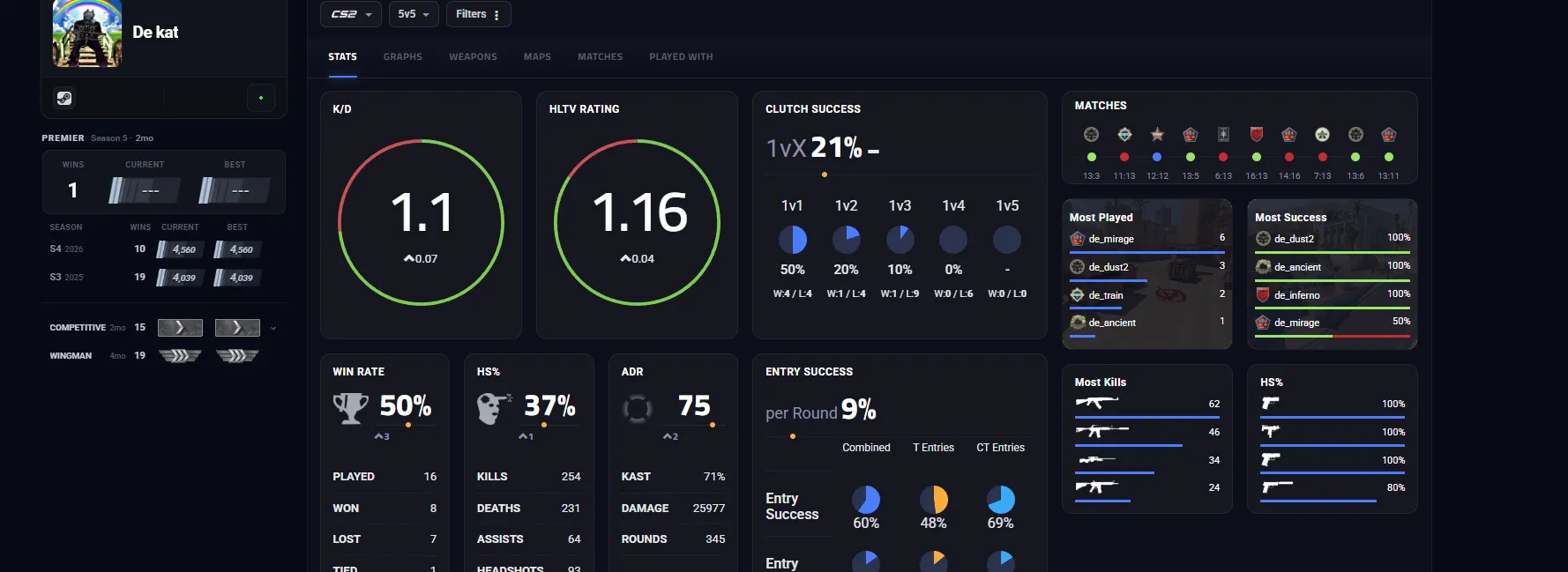Select the Stats tab
1568x572 pixels.
[x=343, y=56]
